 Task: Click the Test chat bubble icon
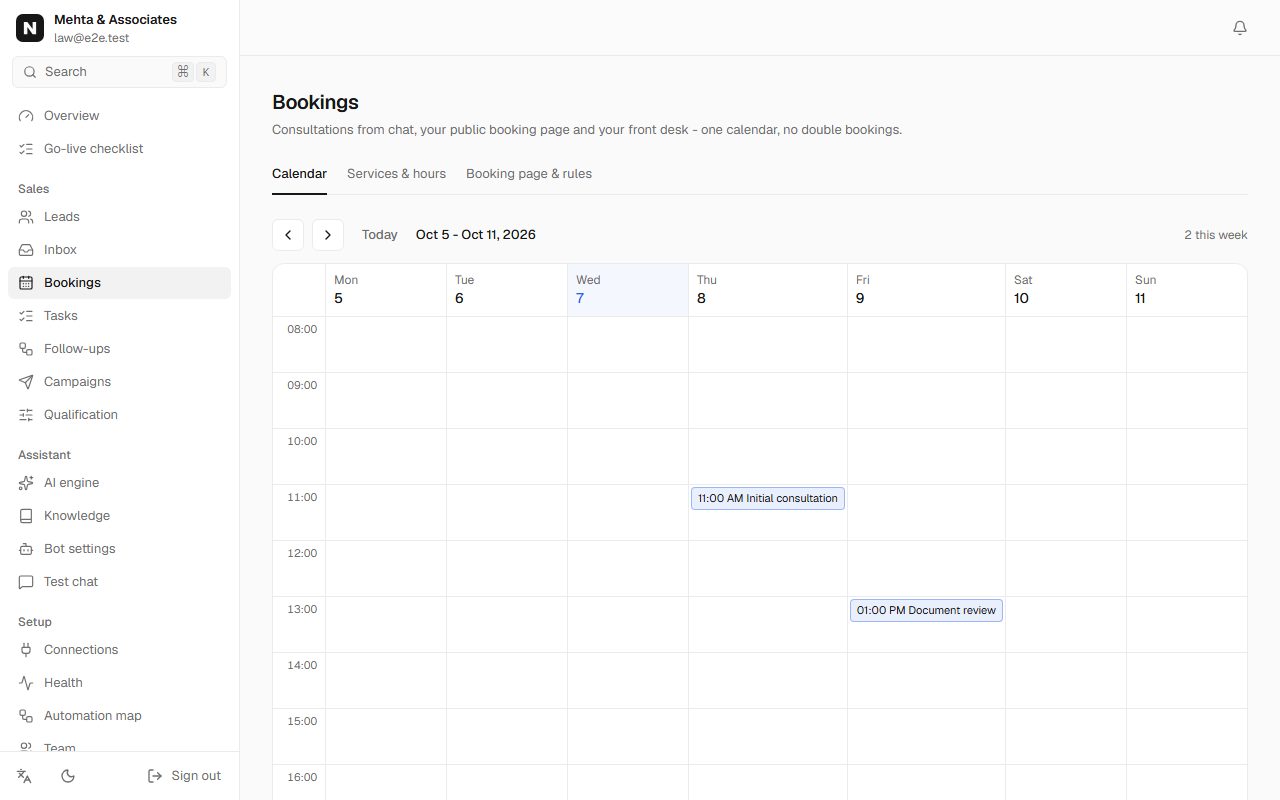point(26,582)
